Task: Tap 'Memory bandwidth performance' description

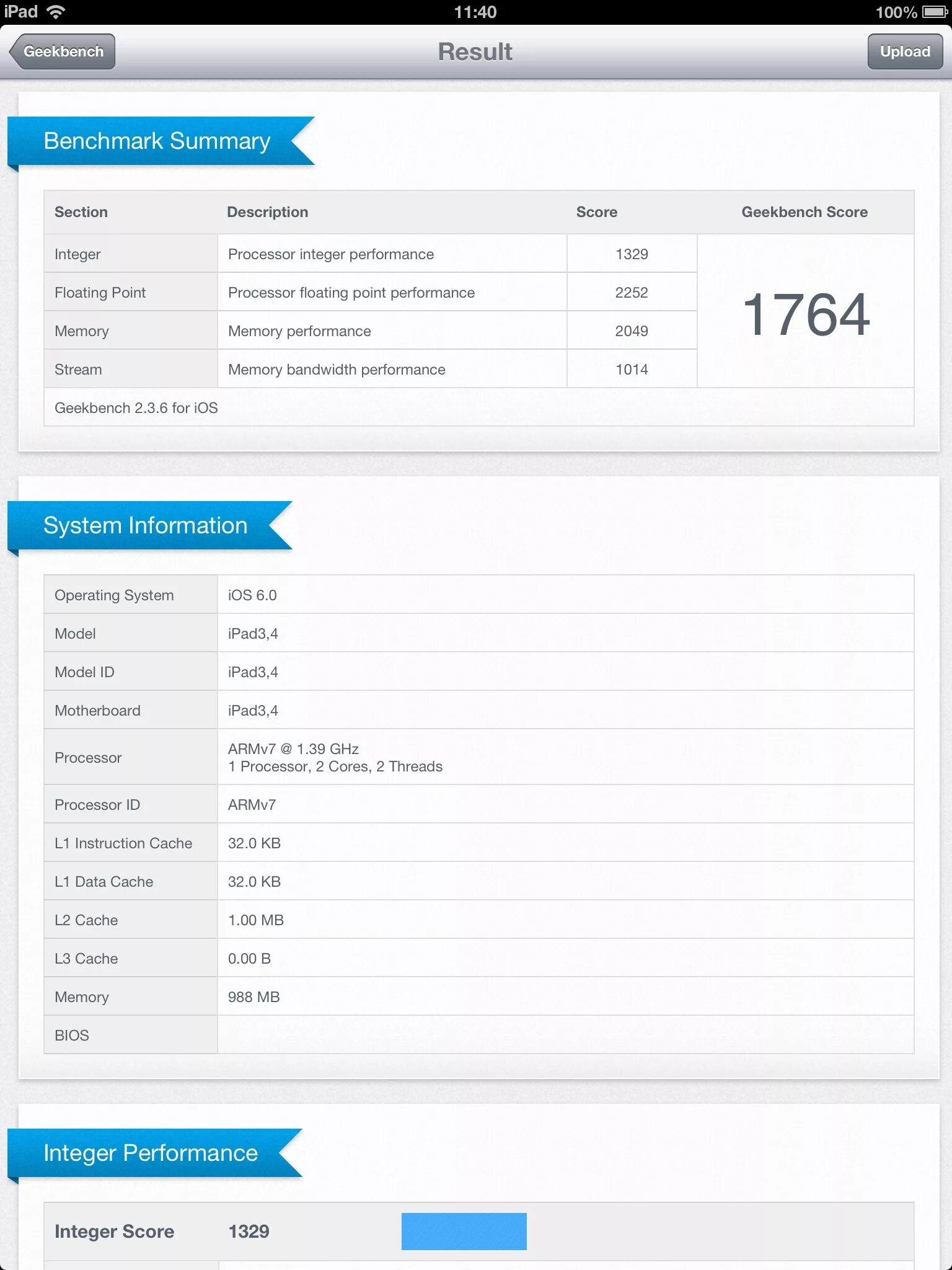Action: point(337,370)
